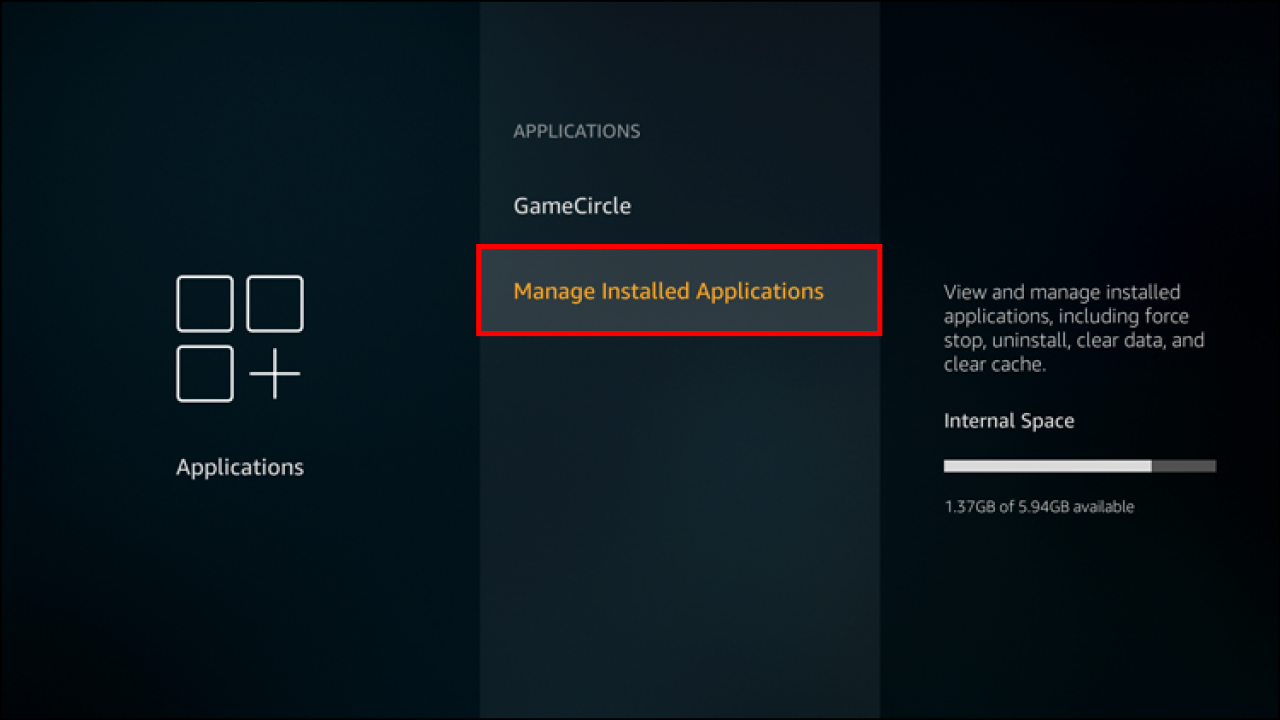Click the Applications grid icon

point(239,339)
